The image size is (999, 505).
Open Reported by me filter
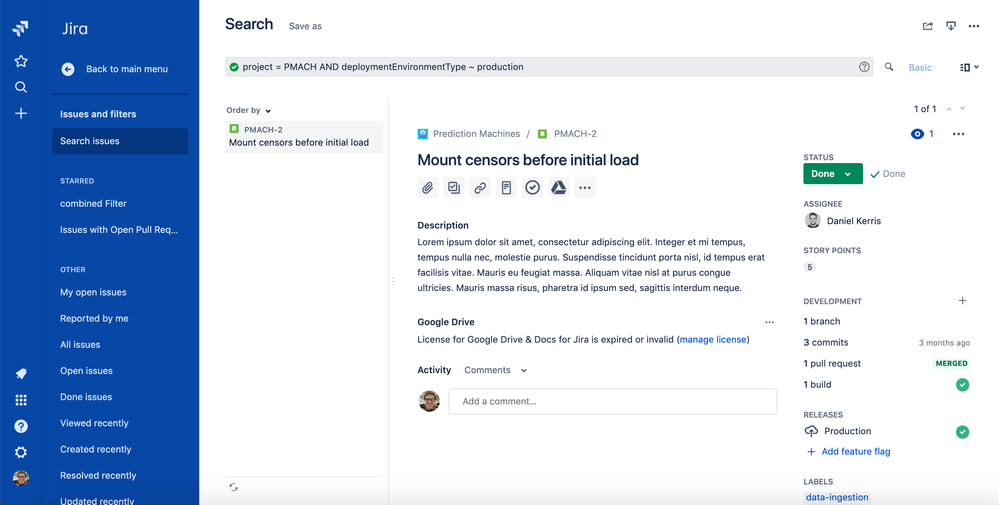pyautogui.click(x=94, y=318)
